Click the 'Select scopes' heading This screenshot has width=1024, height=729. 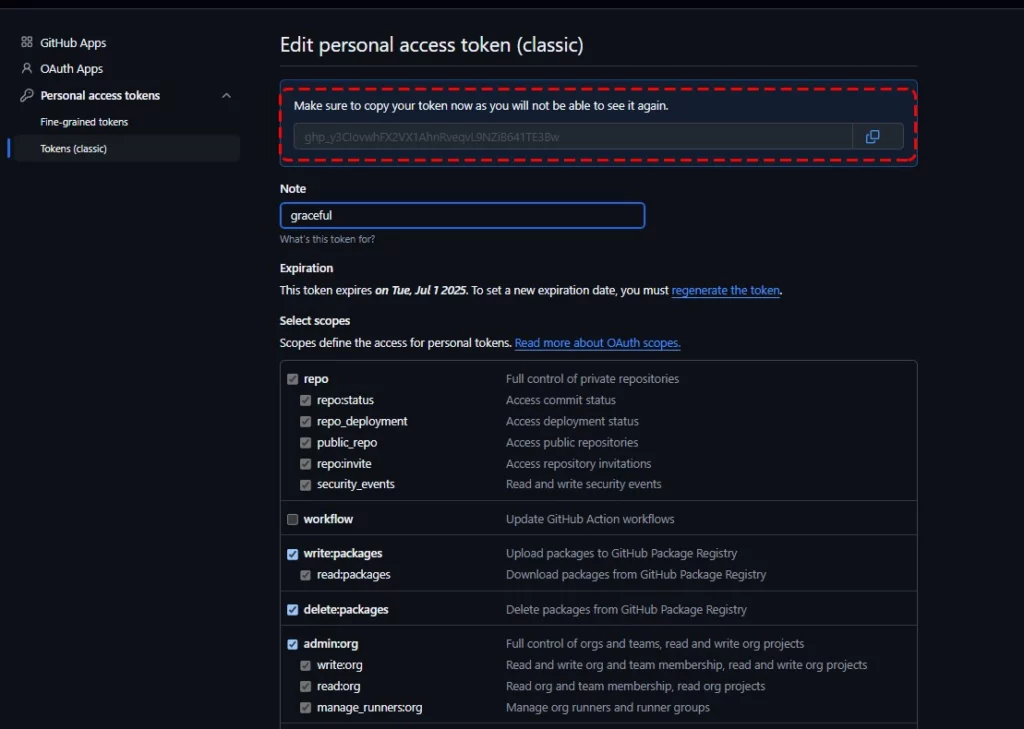pyautogui.click(x=315, y=321)
